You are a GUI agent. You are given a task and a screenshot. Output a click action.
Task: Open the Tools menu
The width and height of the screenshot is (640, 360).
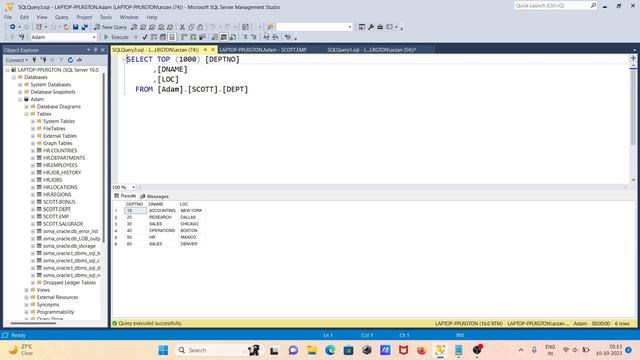(106, 17)
